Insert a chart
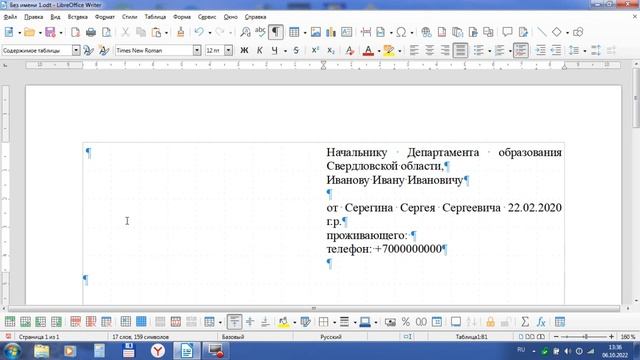 (x=331, y=32)
